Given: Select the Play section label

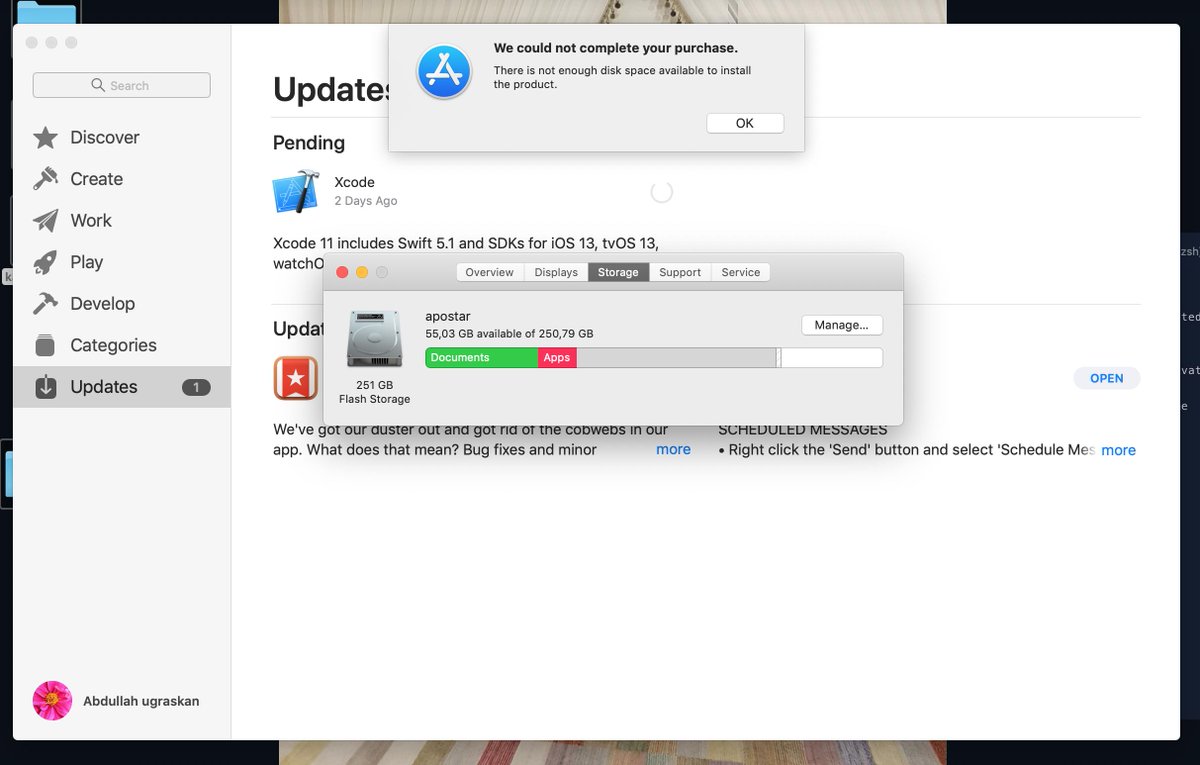Looking at the screenshot, I should tap(87, 262).
